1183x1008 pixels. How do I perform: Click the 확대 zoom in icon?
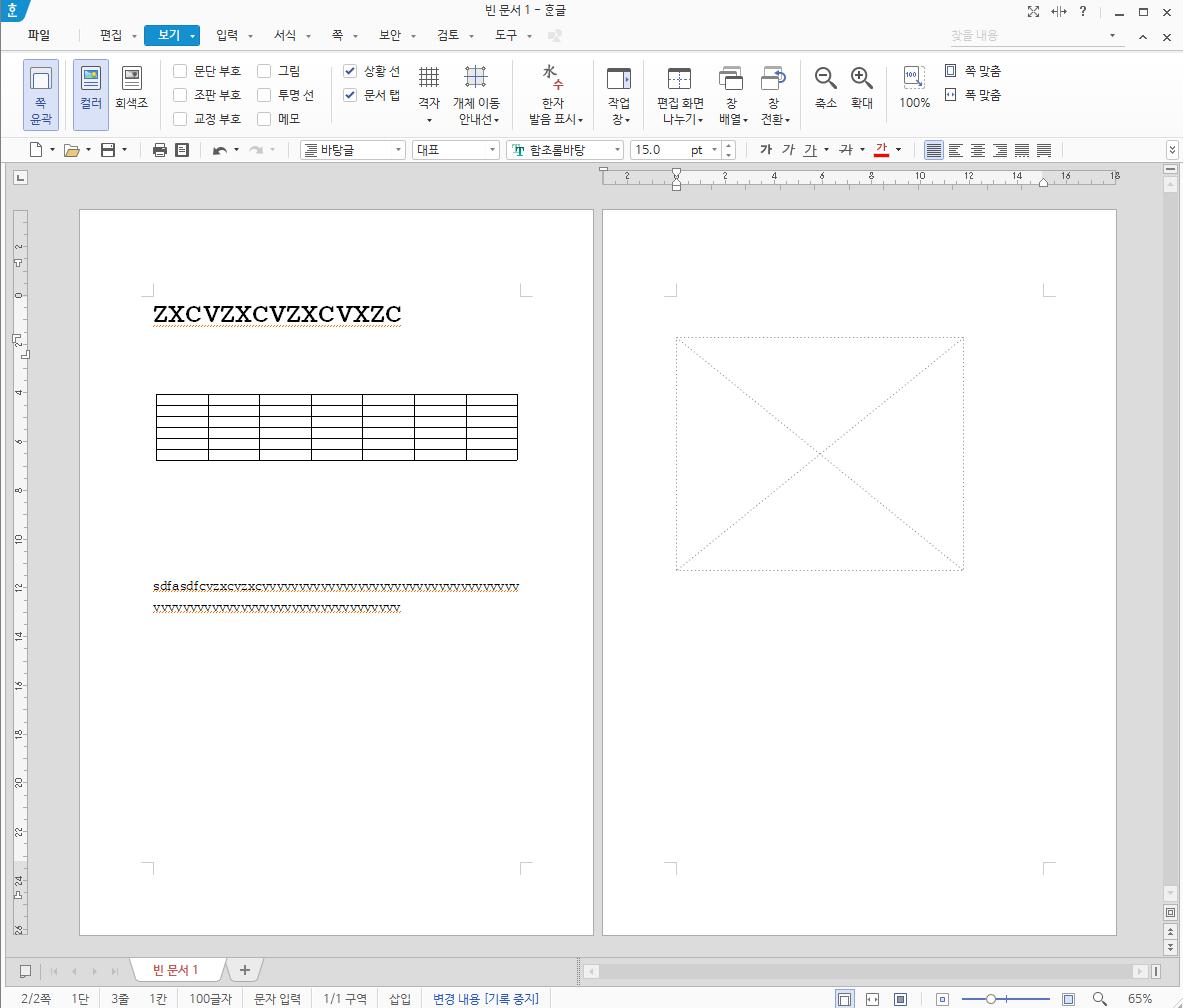pos(861,80)
